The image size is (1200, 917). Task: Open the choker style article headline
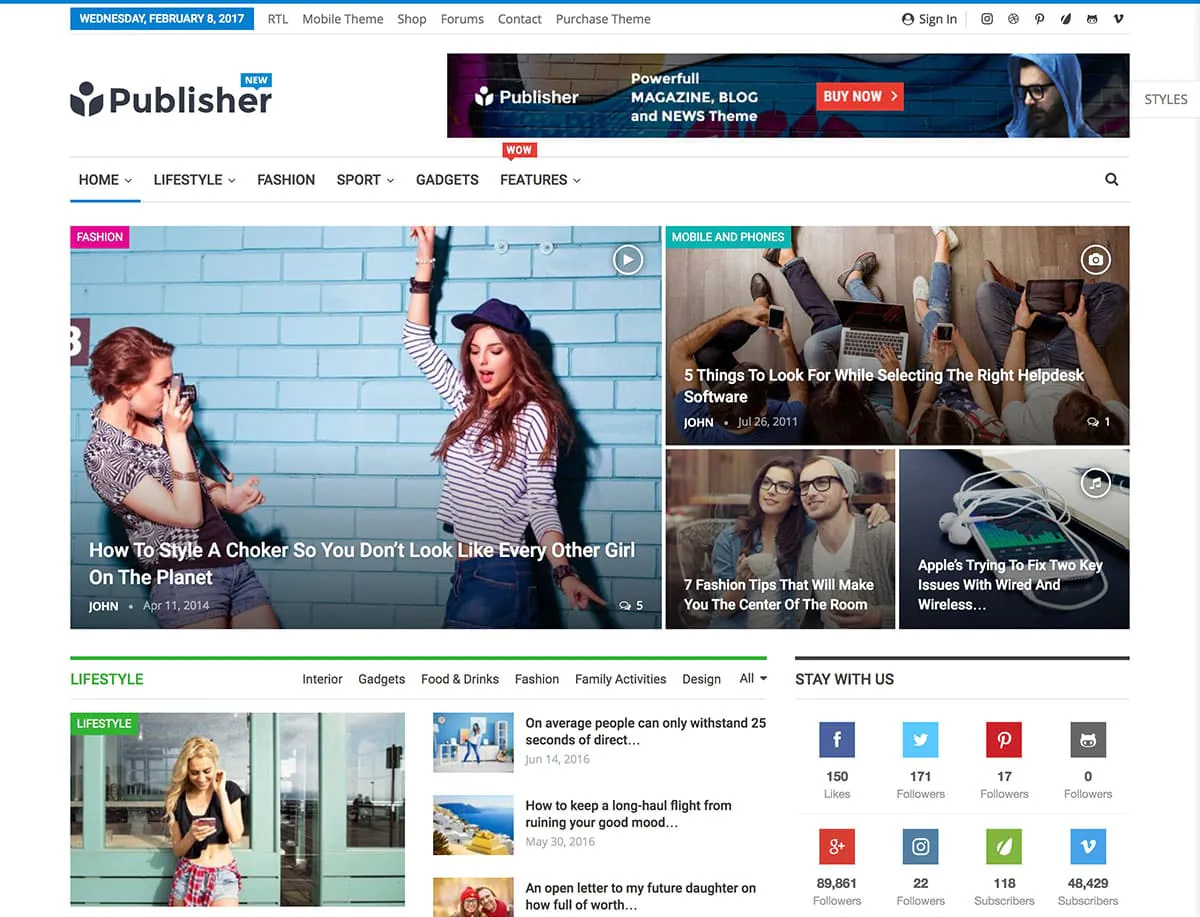[x=362, y=563]
